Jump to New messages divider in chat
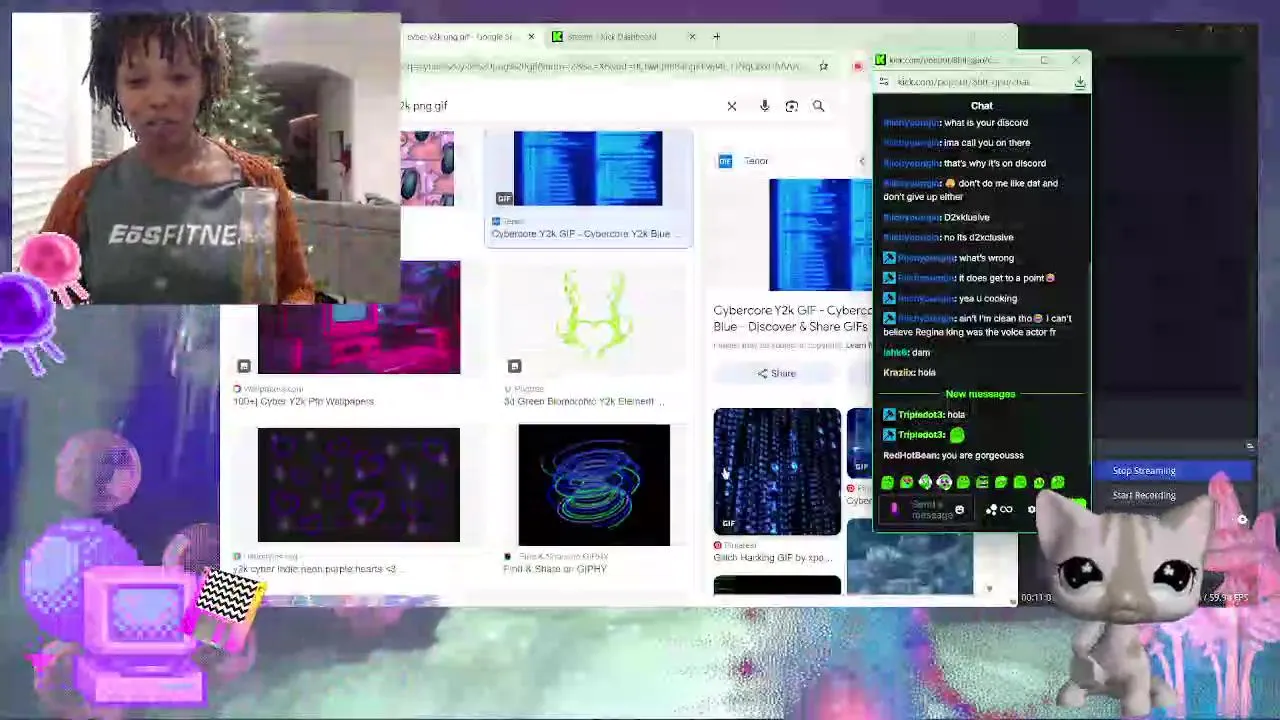The image size is (1280, 720). click(980, 394)
